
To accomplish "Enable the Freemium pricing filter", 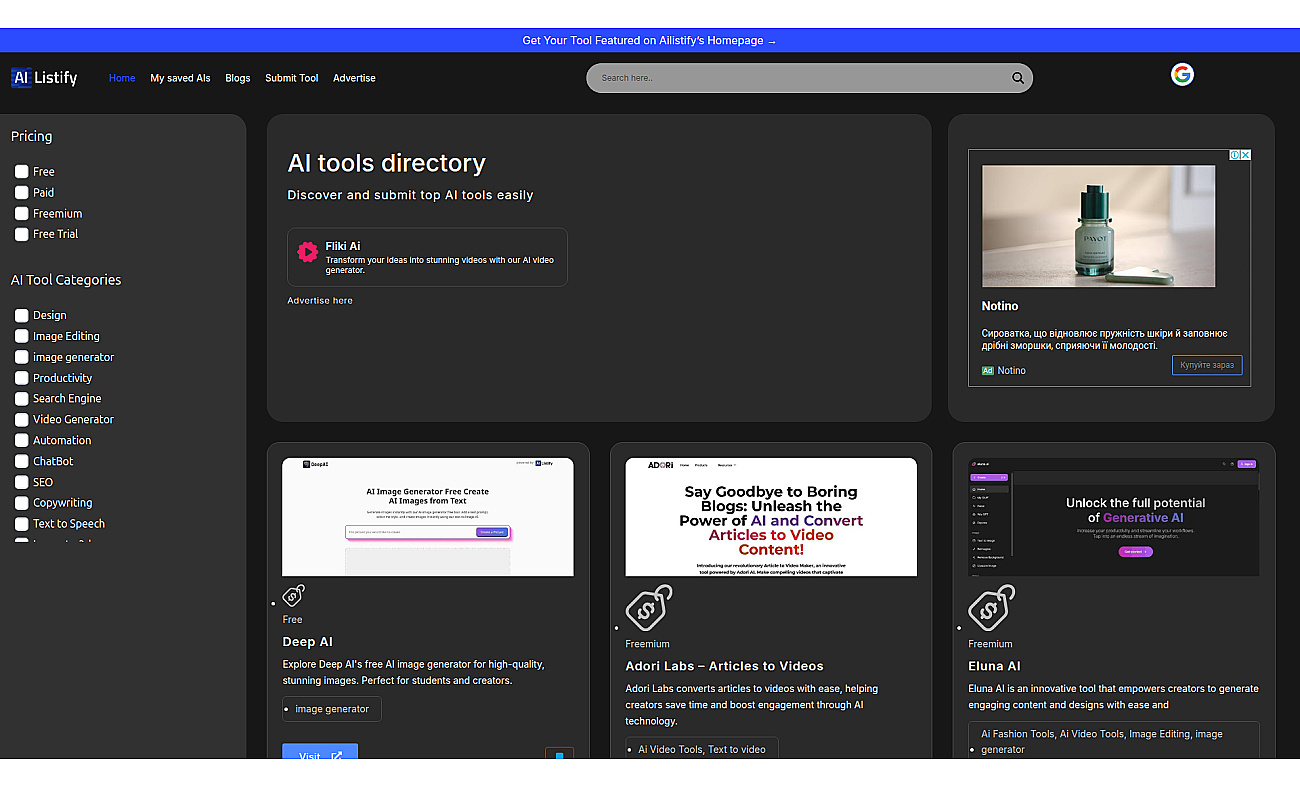I will coord(21,213).
